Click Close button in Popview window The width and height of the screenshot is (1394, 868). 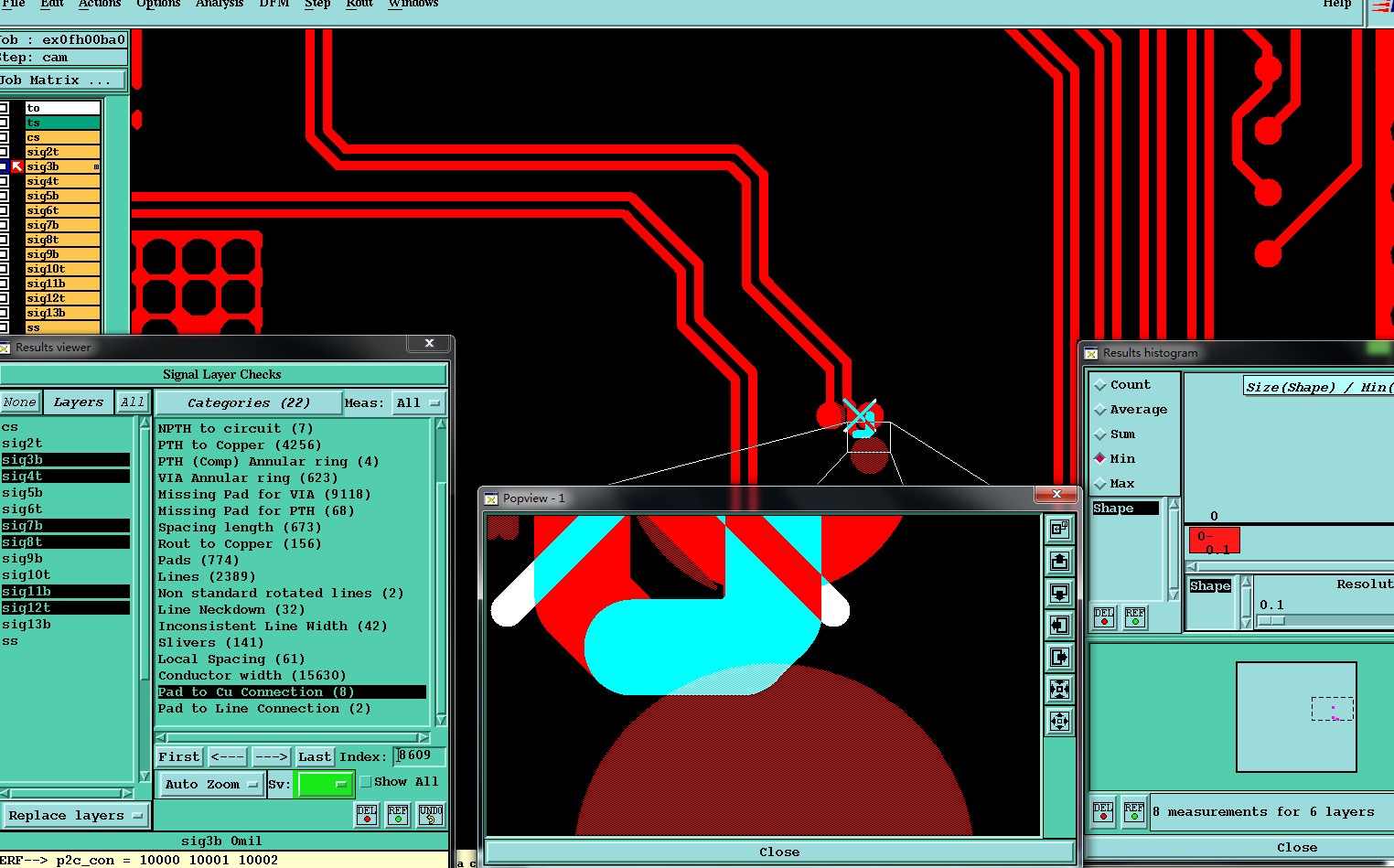(x=779, y=852)
